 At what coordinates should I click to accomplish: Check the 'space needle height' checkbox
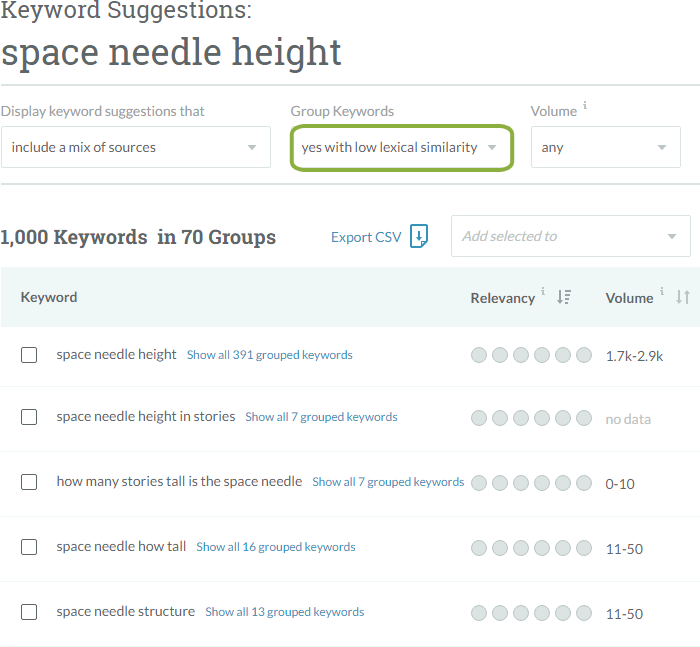point(29,355)
